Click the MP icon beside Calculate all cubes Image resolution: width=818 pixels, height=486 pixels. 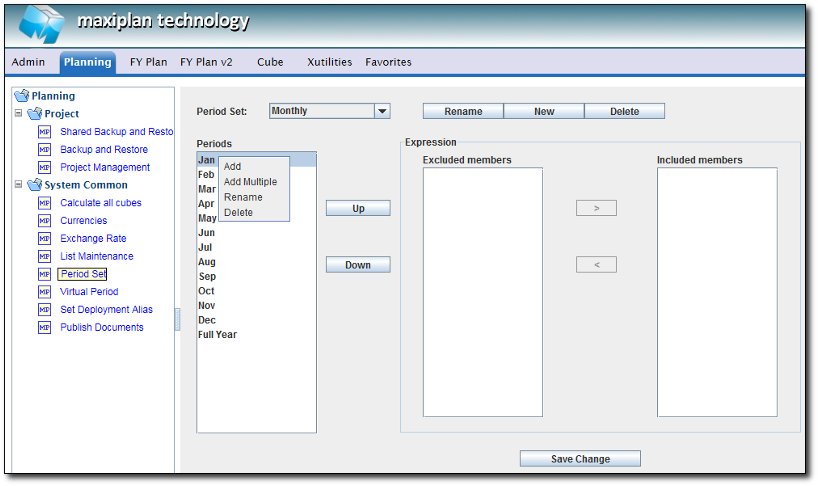click(x=44, y=203)
